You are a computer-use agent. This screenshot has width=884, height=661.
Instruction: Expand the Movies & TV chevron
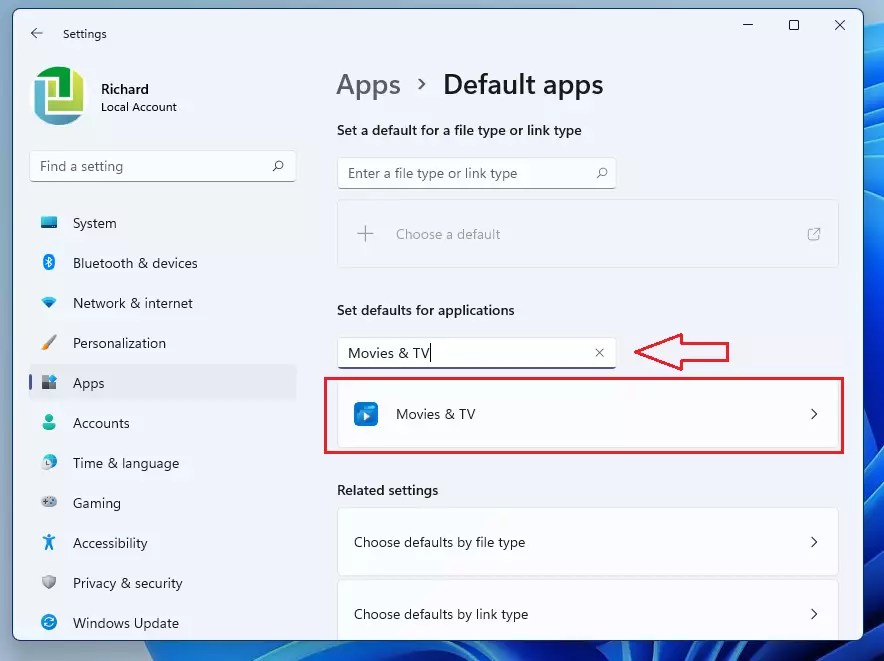tap(814, 414)
